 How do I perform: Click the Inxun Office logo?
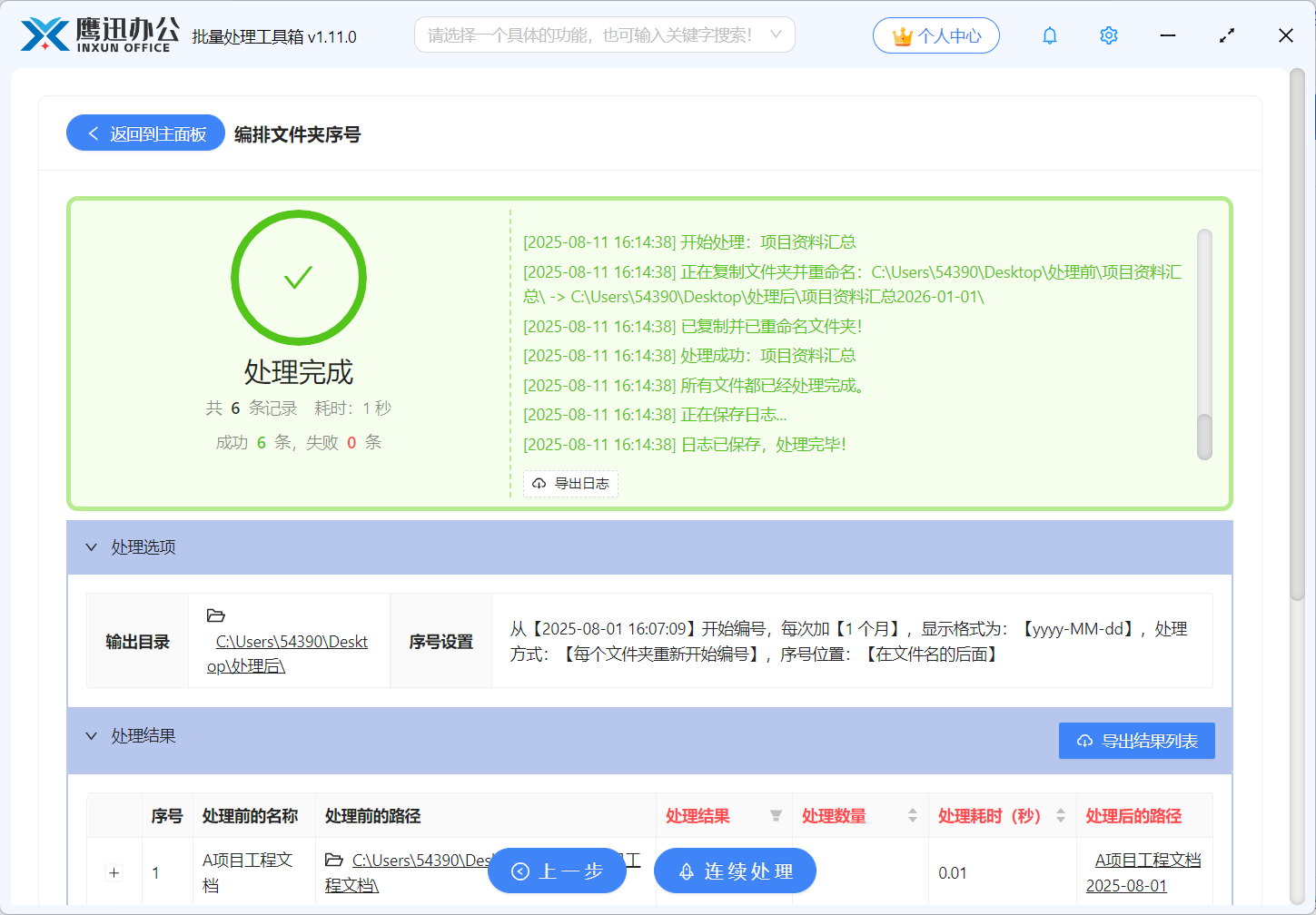point(100,35)
